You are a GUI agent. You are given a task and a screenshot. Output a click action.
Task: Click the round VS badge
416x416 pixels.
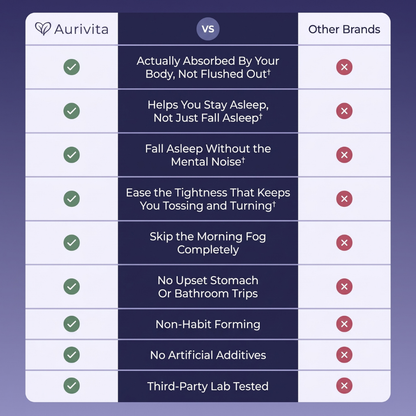tap(208, 29)
